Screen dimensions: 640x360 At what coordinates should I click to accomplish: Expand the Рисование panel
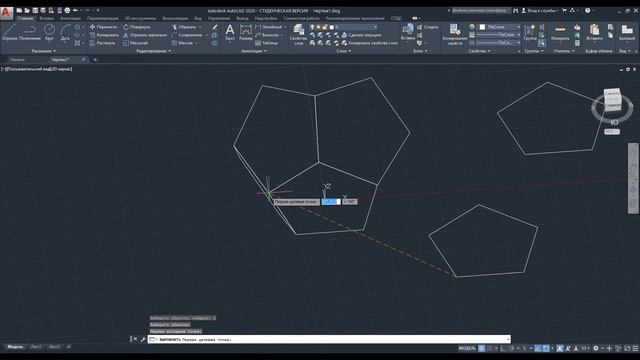click(x=44, y=51)
